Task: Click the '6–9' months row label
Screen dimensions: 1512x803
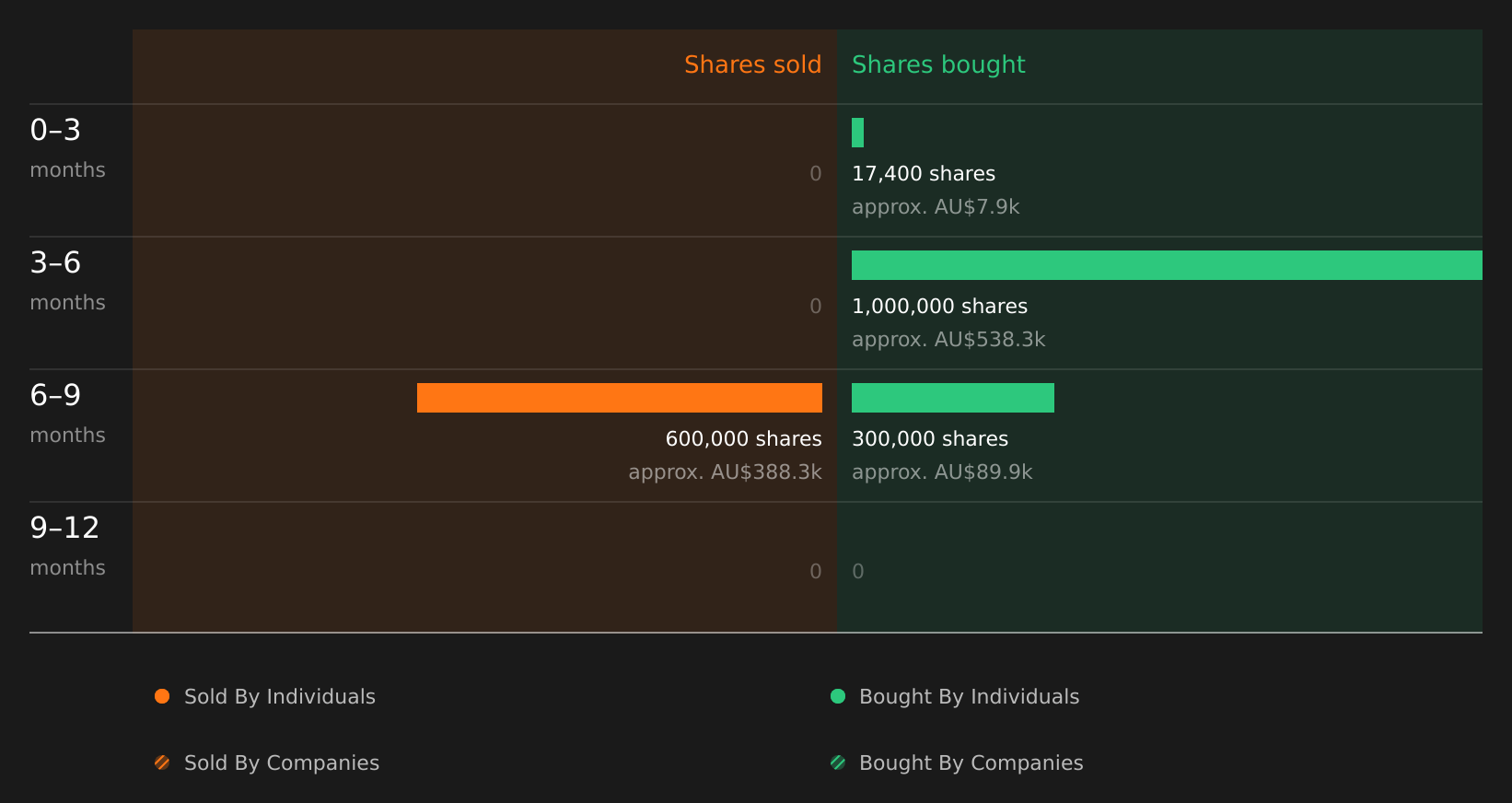Action: click(x=55, y=396)
